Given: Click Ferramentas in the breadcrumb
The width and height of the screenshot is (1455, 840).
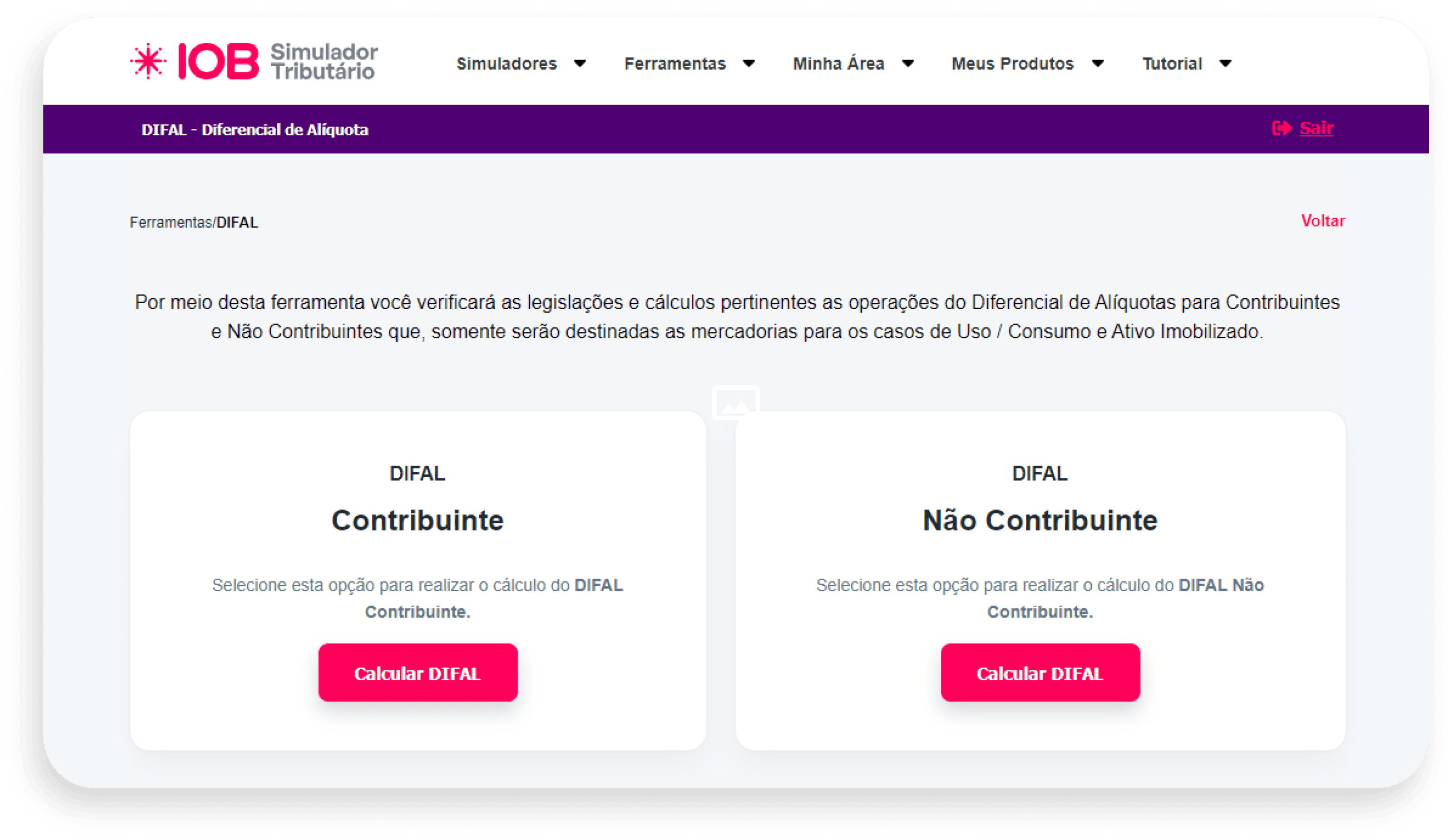Looking at the screenshot, I should (171, 222).
